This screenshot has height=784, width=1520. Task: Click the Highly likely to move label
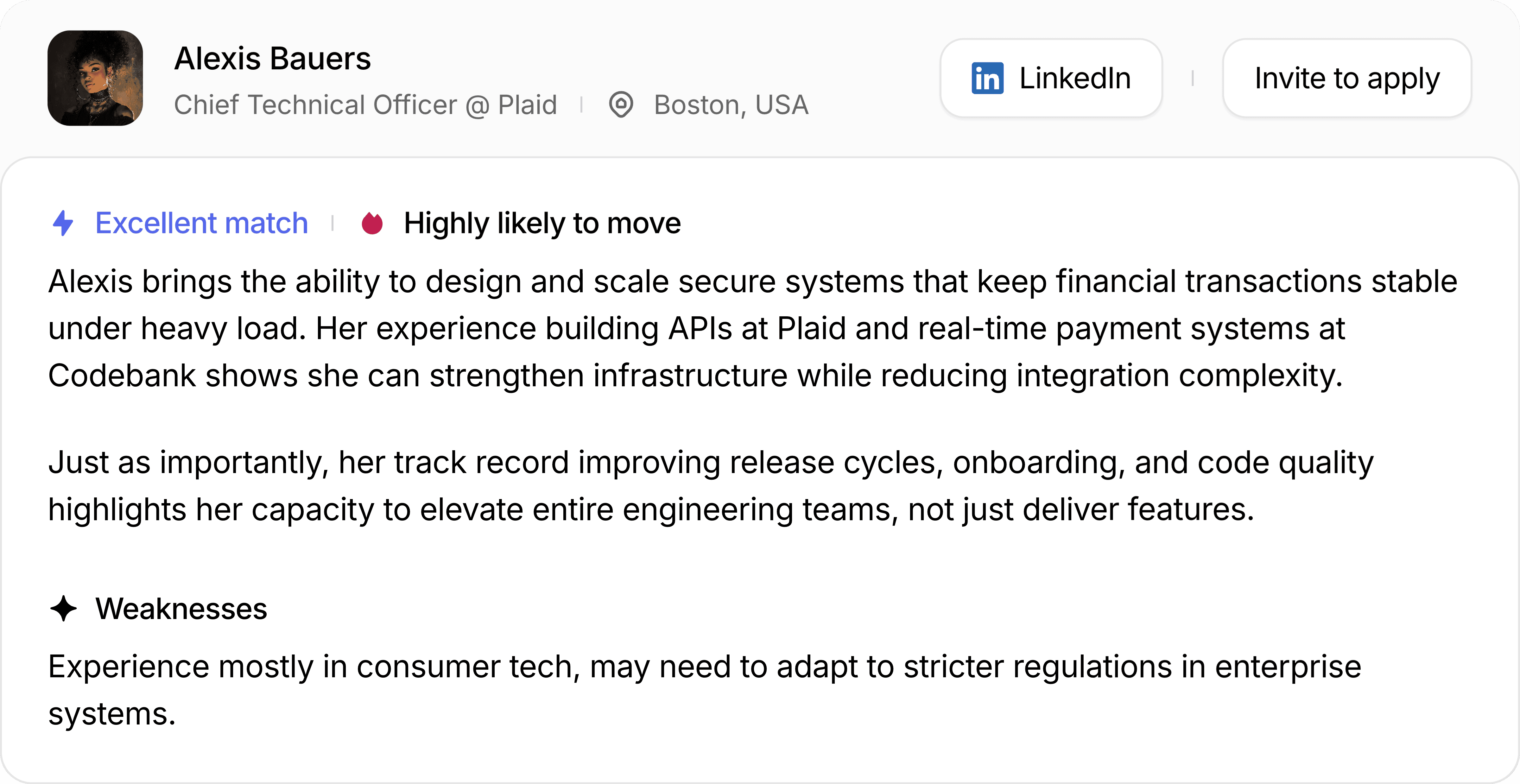[x=542, y=223]
